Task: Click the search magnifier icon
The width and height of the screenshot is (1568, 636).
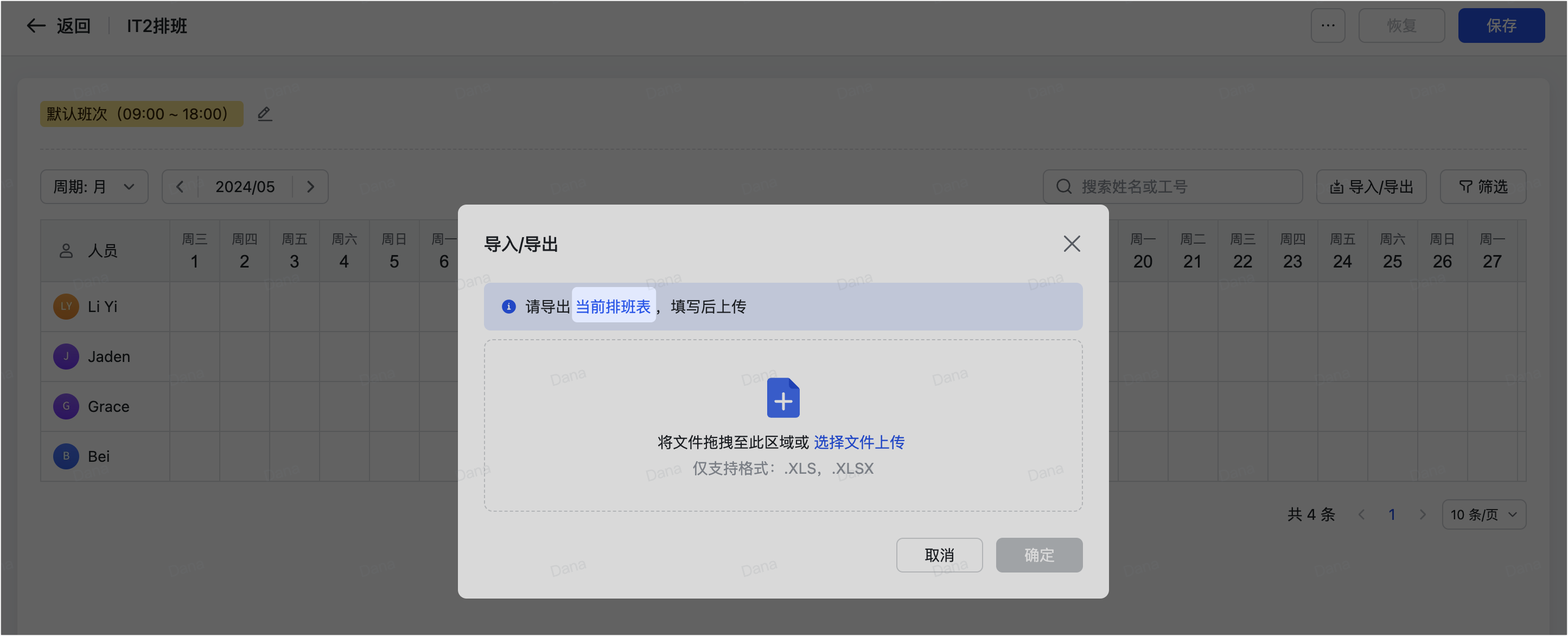Action: 1063,186
